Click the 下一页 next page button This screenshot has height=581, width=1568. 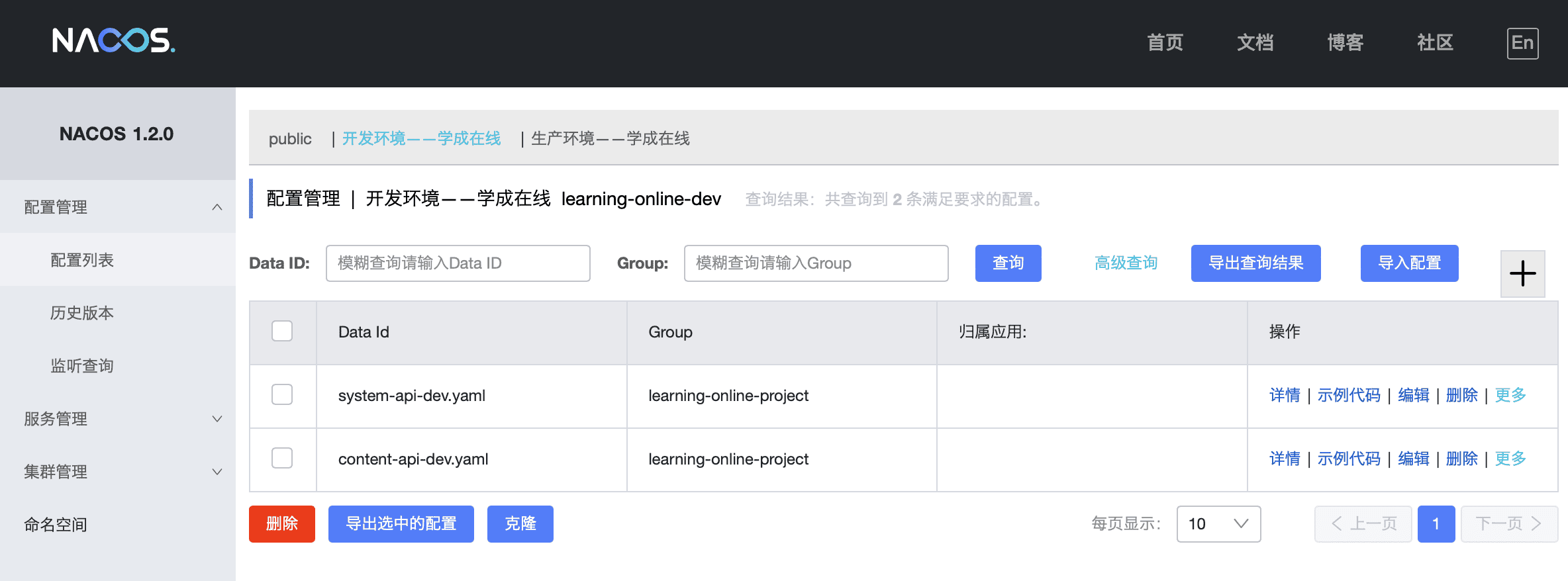point(1509,524)
